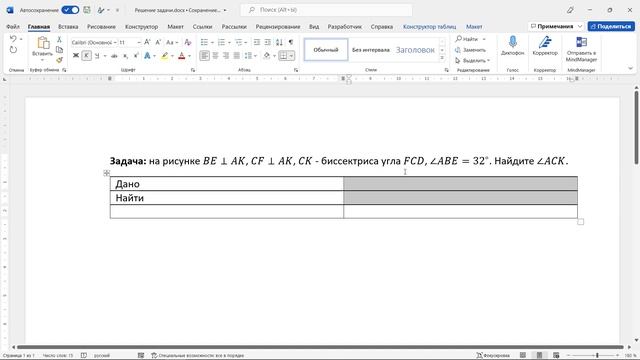Open the font size dropdown

click(139, 42)
